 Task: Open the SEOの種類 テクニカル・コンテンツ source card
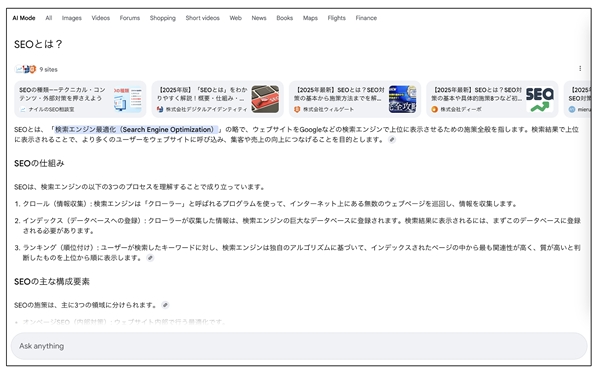coord(80,99)
